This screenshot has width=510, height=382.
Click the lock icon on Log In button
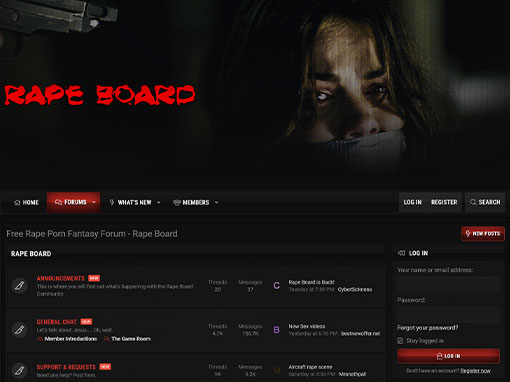[439, 356]
